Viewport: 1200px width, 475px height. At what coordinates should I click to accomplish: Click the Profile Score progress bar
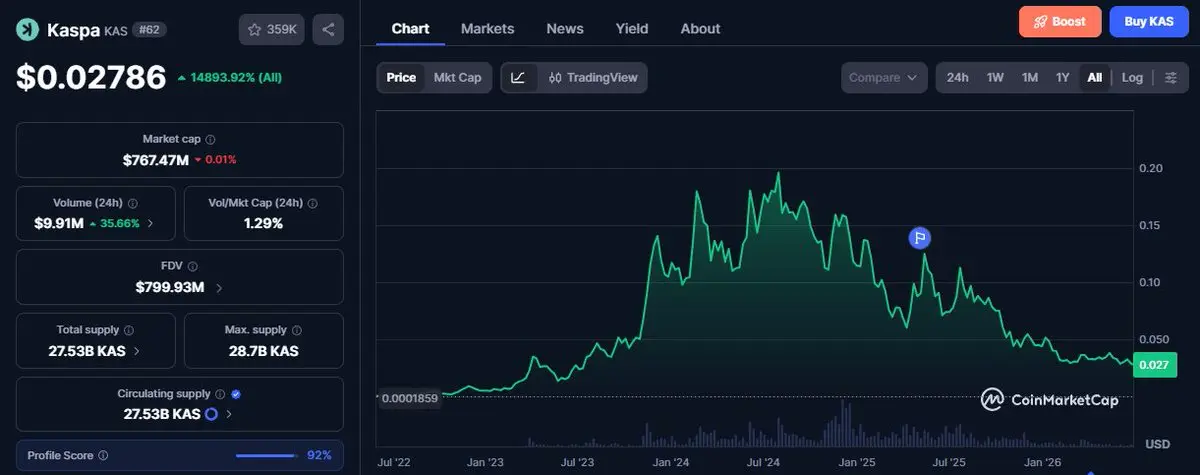coord(267,455)
